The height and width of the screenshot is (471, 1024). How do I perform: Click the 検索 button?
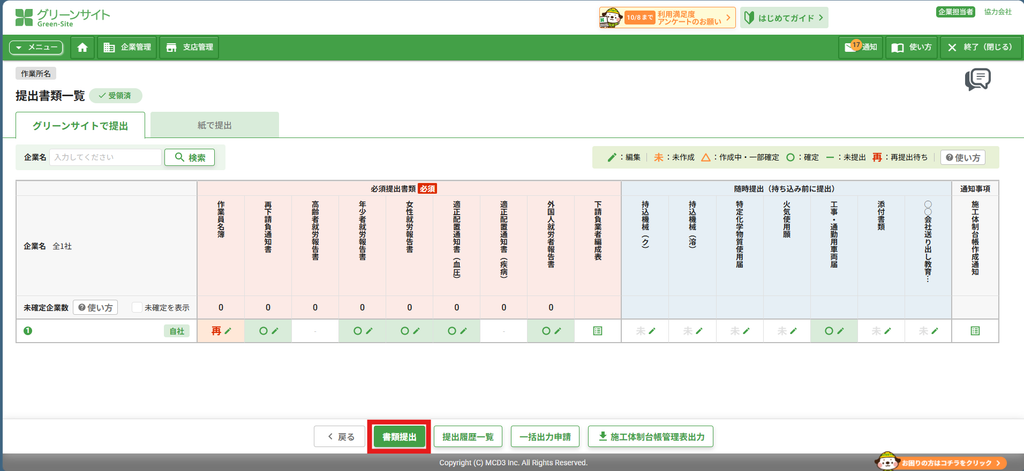coord(189,157)
